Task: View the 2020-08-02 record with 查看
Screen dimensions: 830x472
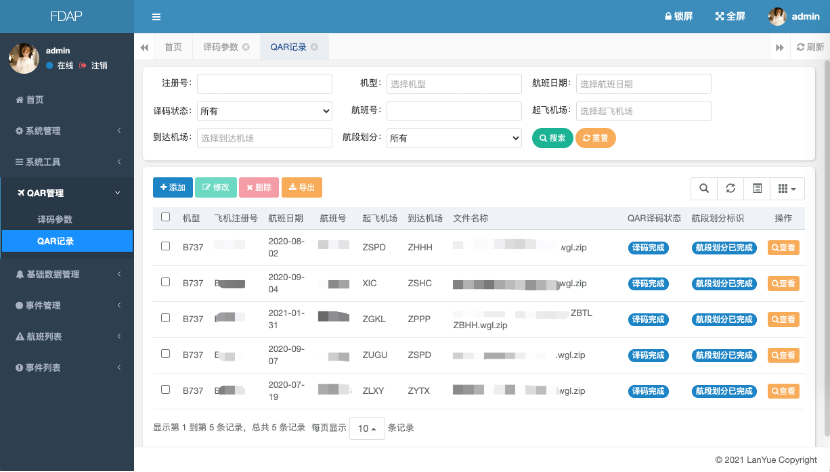Action: tap(783, 248)
